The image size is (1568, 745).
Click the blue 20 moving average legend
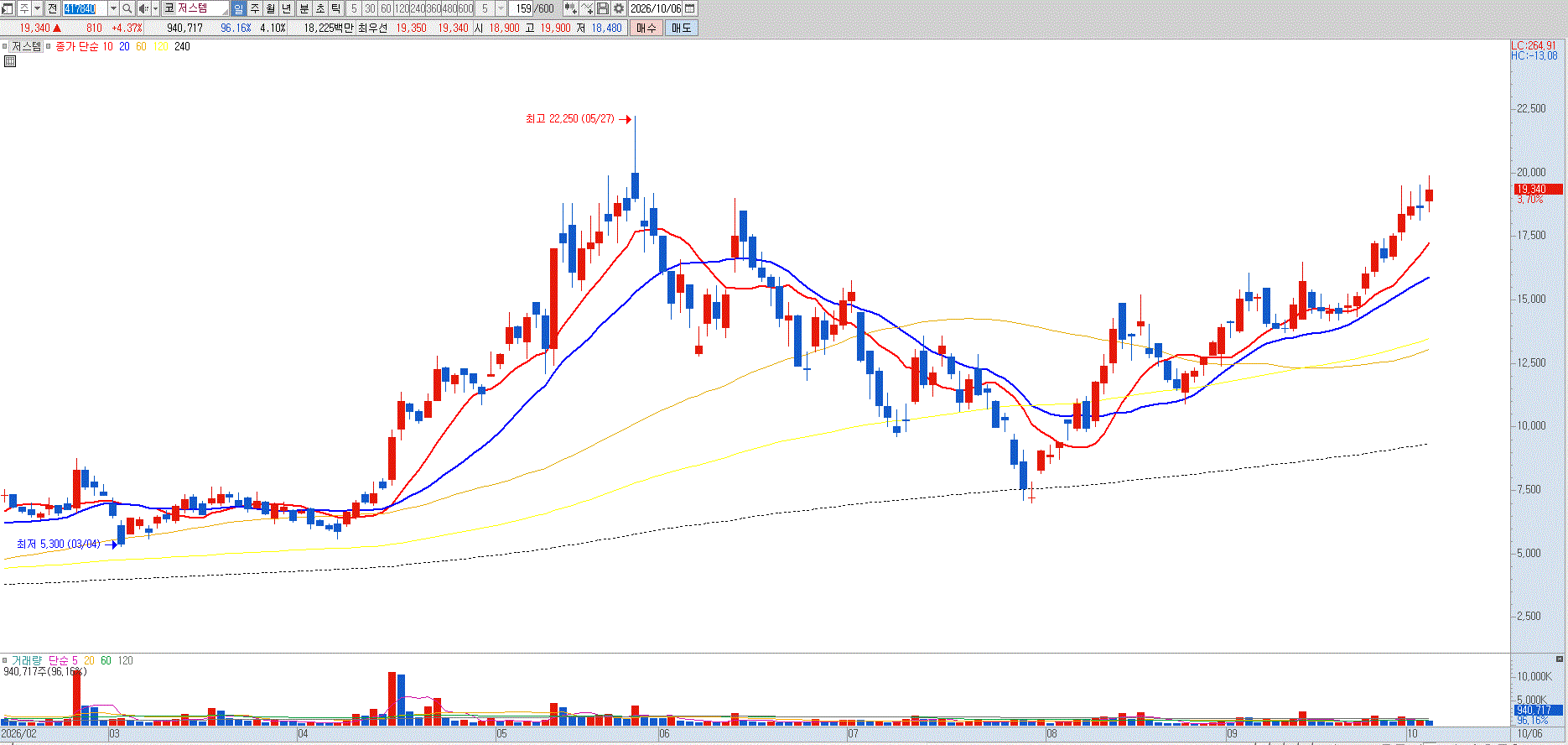click(x=124, y=47)
